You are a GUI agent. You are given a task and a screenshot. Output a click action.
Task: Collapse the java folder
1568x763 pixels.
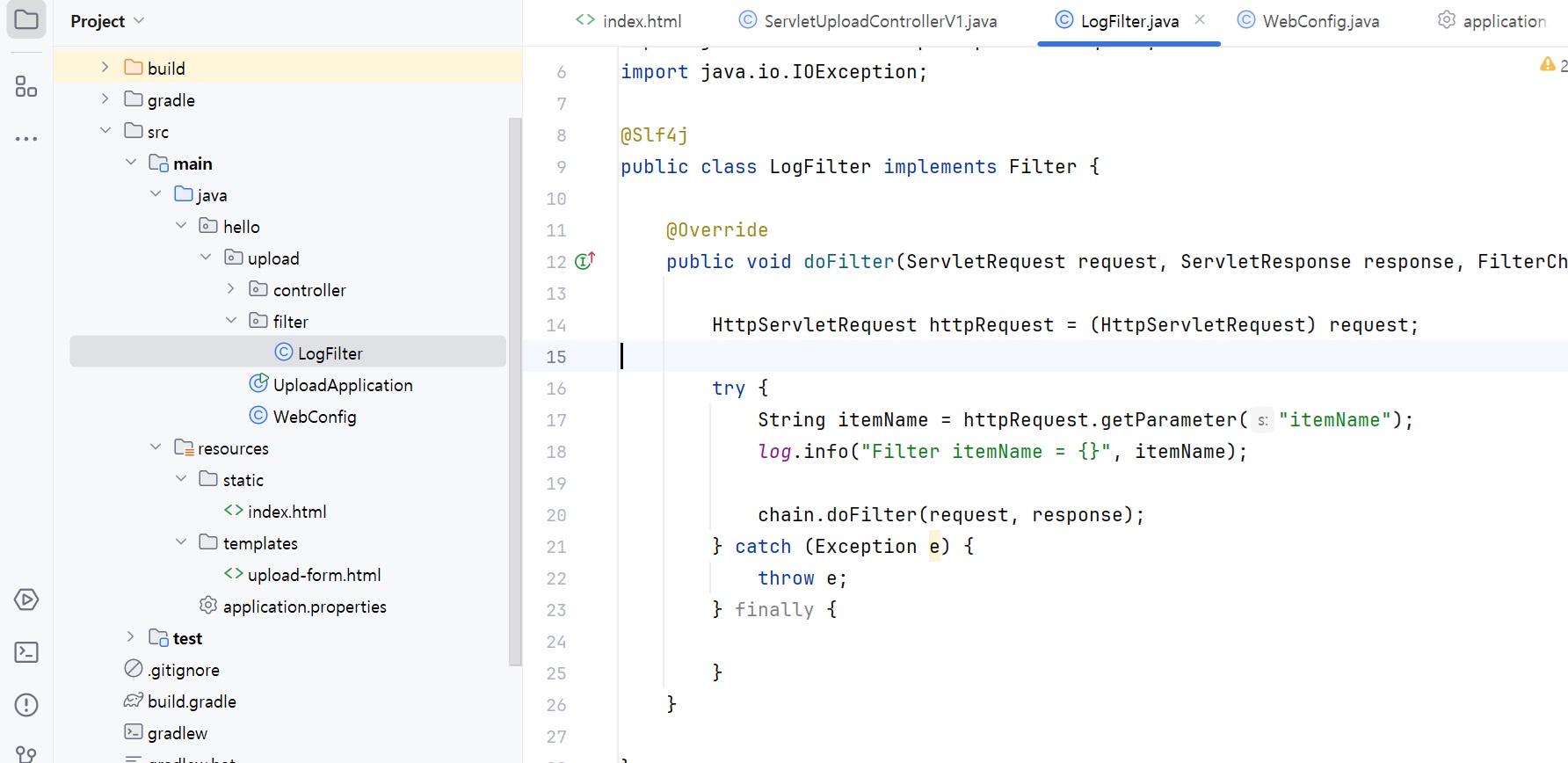click(156, 194)
